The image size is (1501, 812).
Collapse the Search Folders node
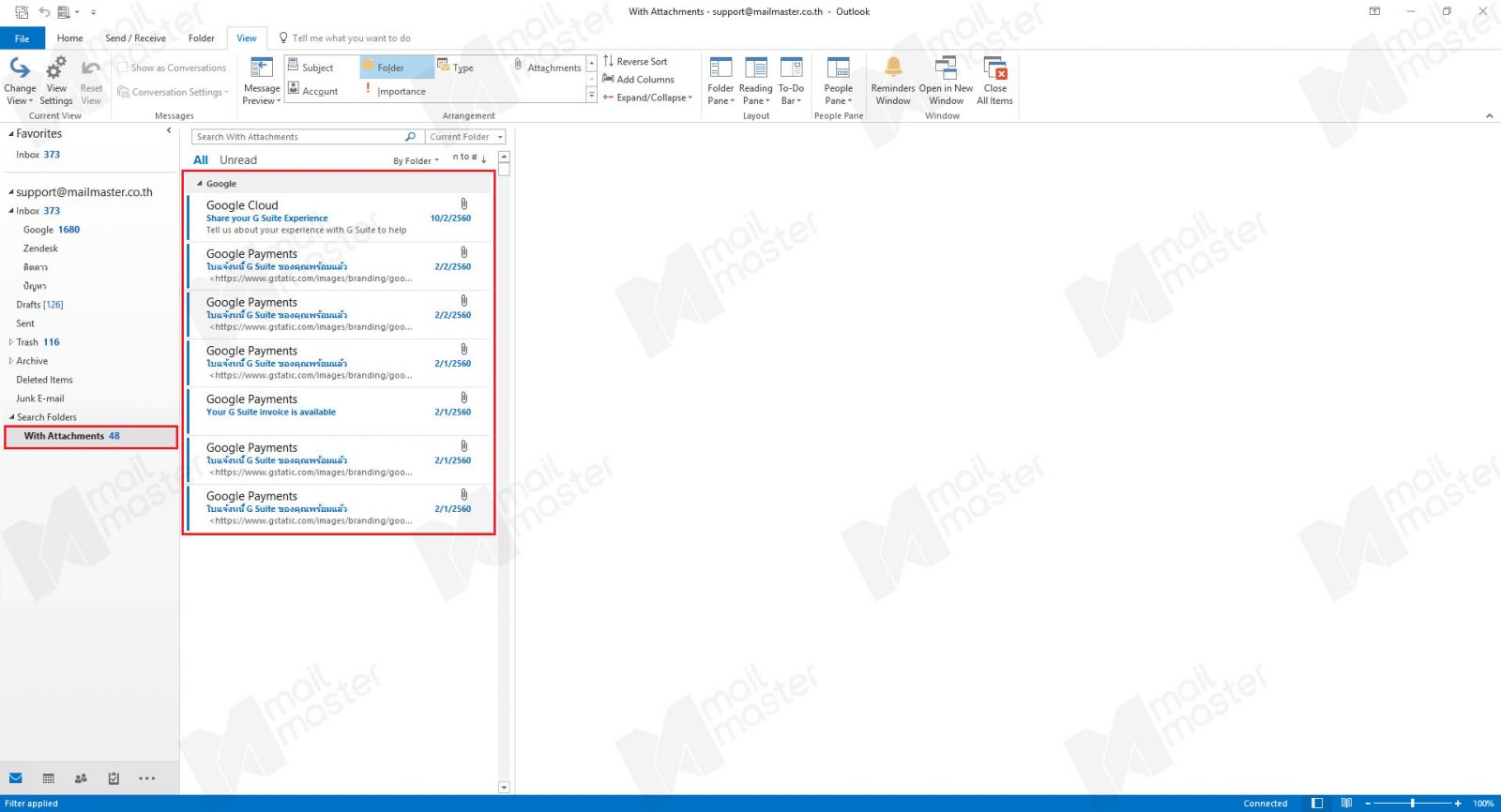click(11, 417)
